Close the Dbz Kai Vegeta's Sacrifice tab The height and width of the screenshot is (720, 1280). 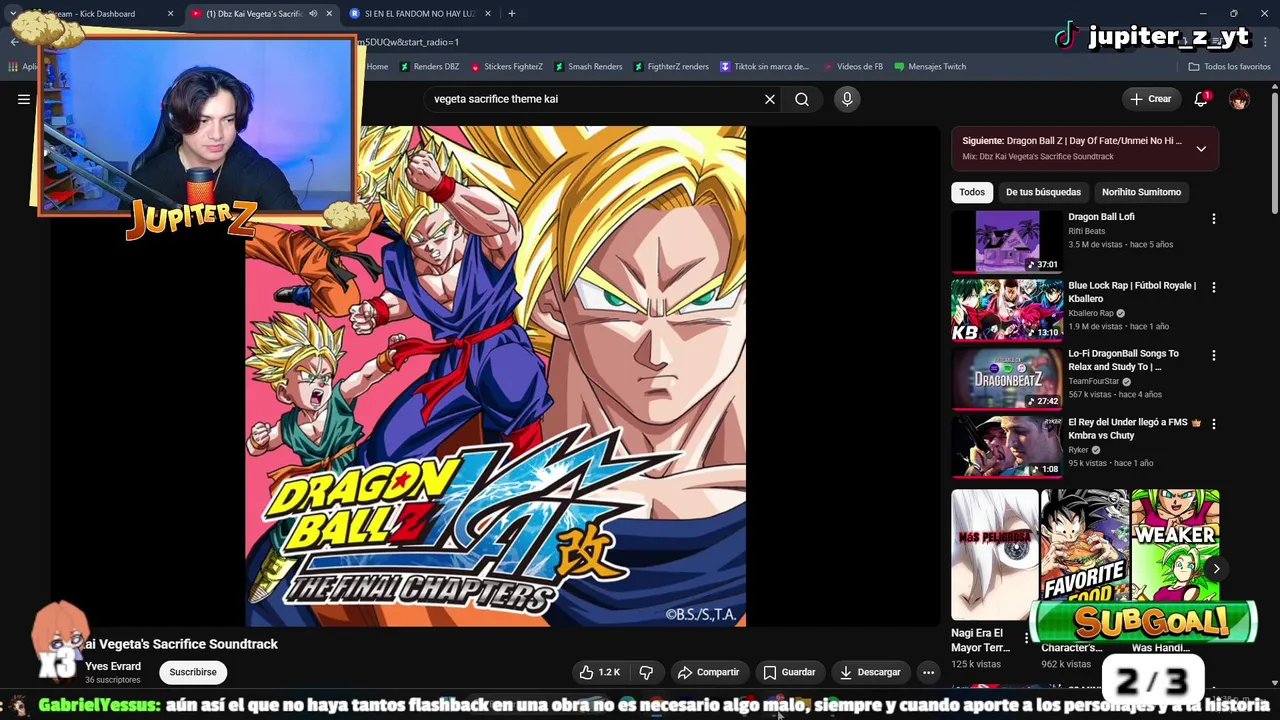[329, 14]
